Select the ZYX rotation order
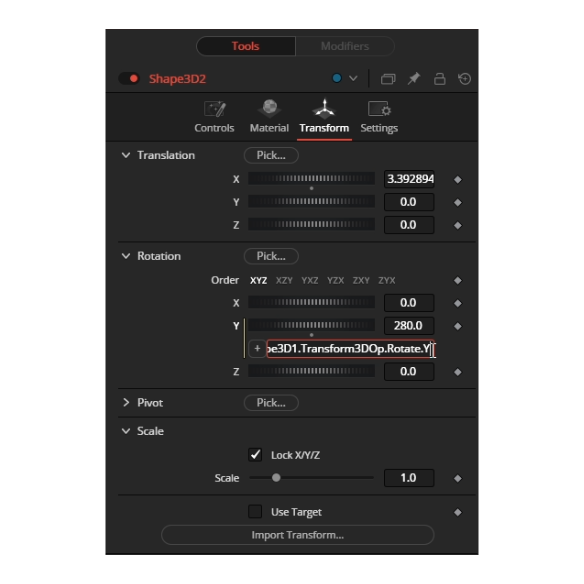Viewport: 584px width, 584px height. tap(387, 280)
